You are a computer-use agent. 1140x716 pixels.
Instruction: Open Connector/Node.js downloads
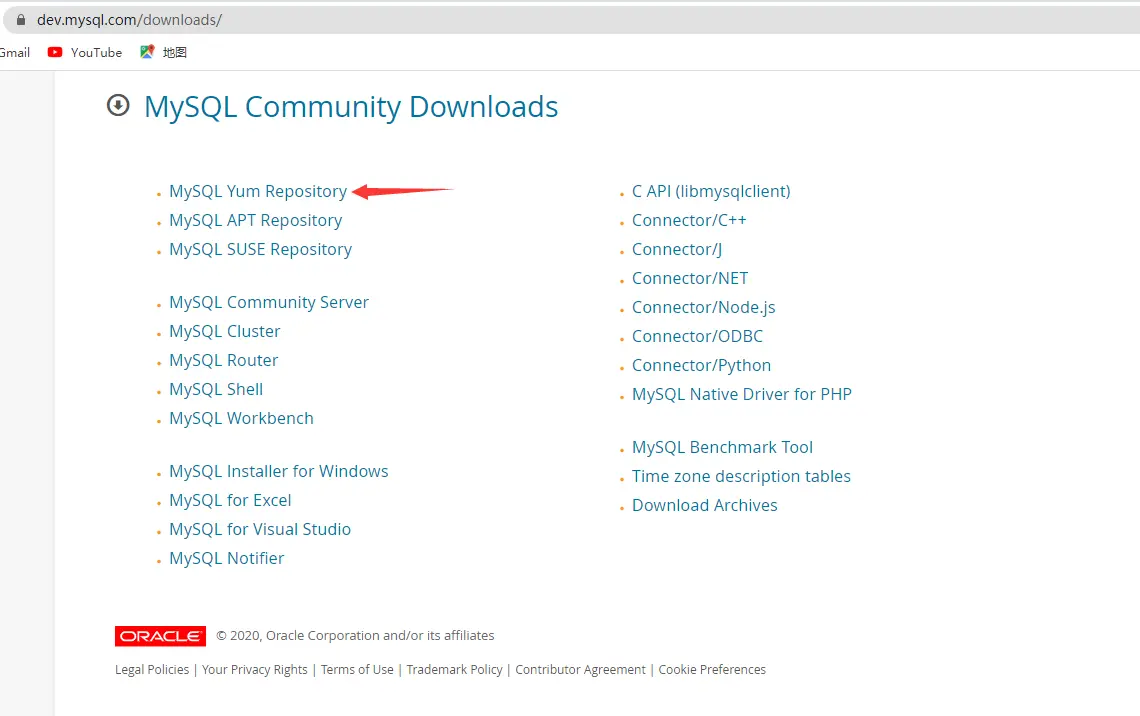tap(704, 307)
